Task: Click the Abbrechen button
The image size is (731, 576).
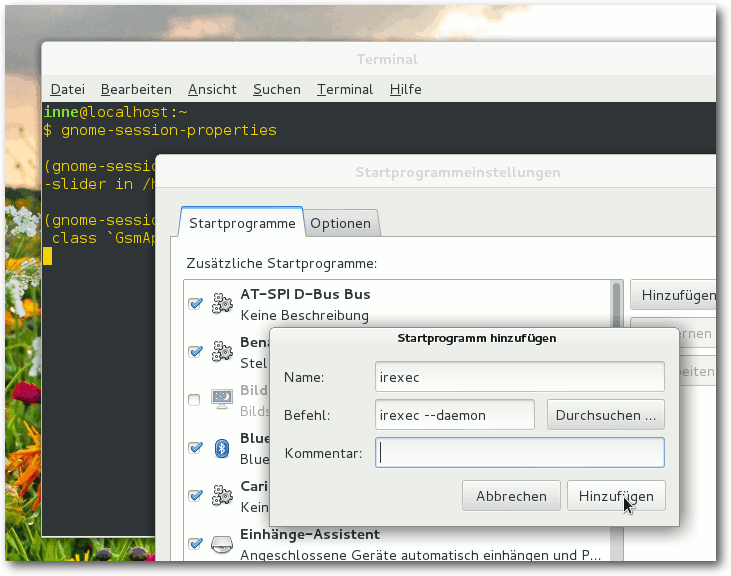Action: [511, 496]
